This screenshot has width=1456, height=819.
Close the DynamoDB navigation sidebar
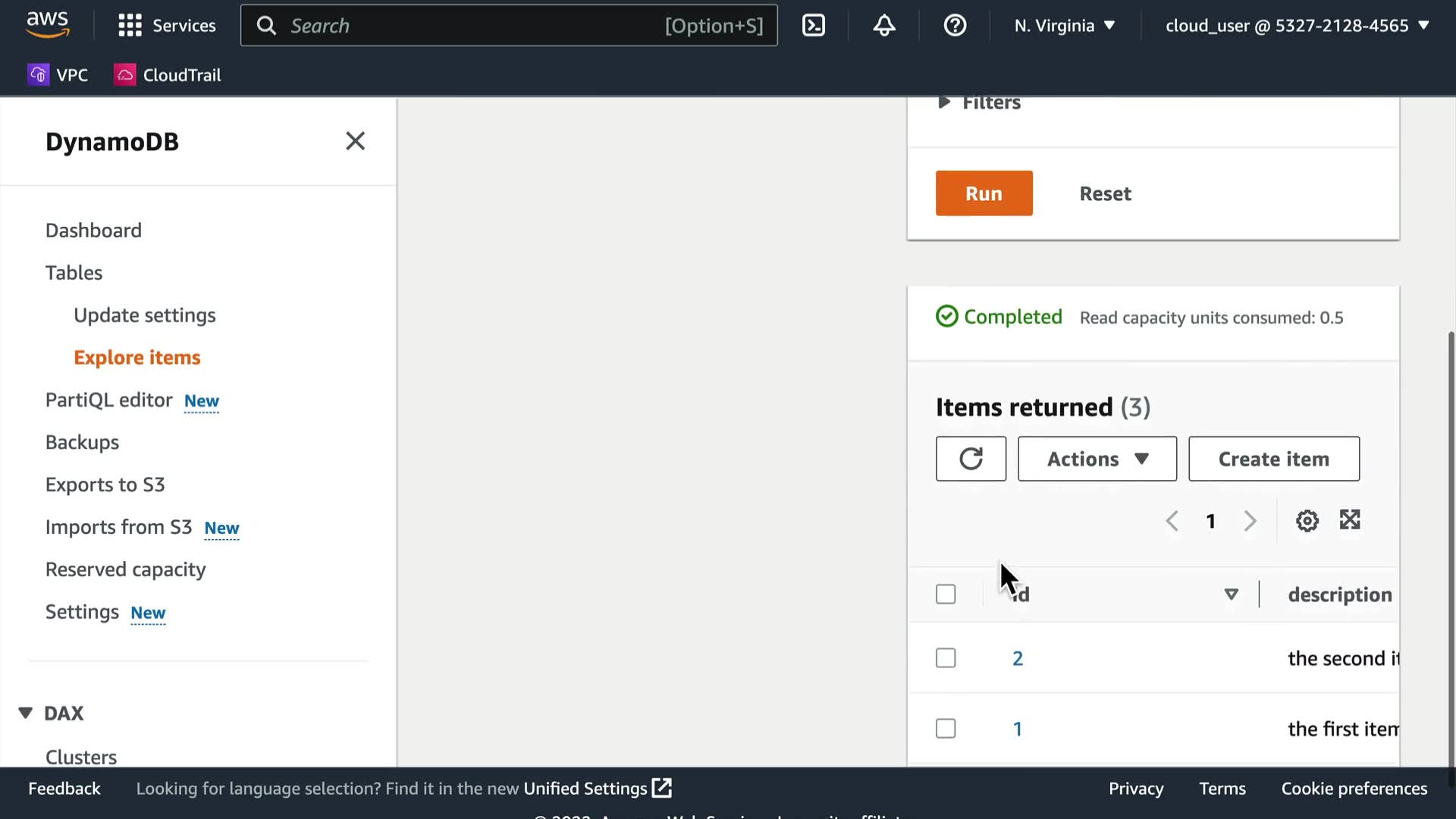(x=355, y=141)
